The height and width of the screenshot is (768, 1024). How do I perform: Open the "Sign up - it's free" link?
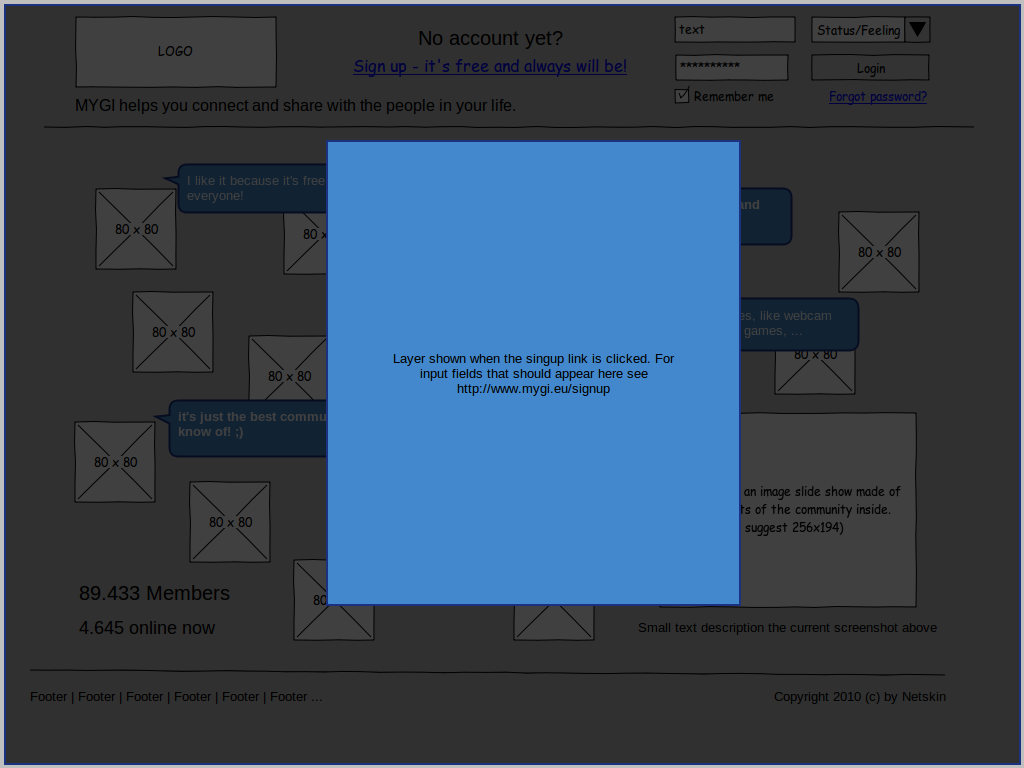click(x=490, y=67)
